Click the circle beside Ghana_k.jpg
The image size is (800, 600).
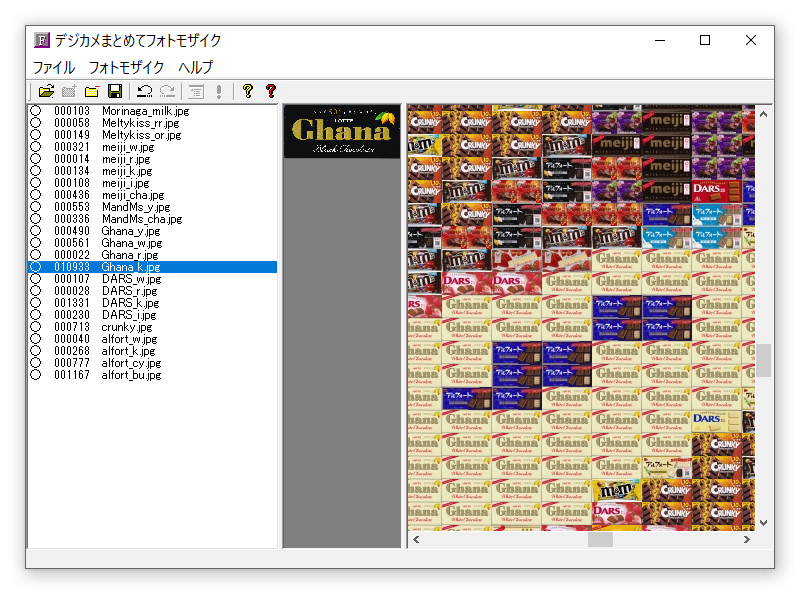35,267
